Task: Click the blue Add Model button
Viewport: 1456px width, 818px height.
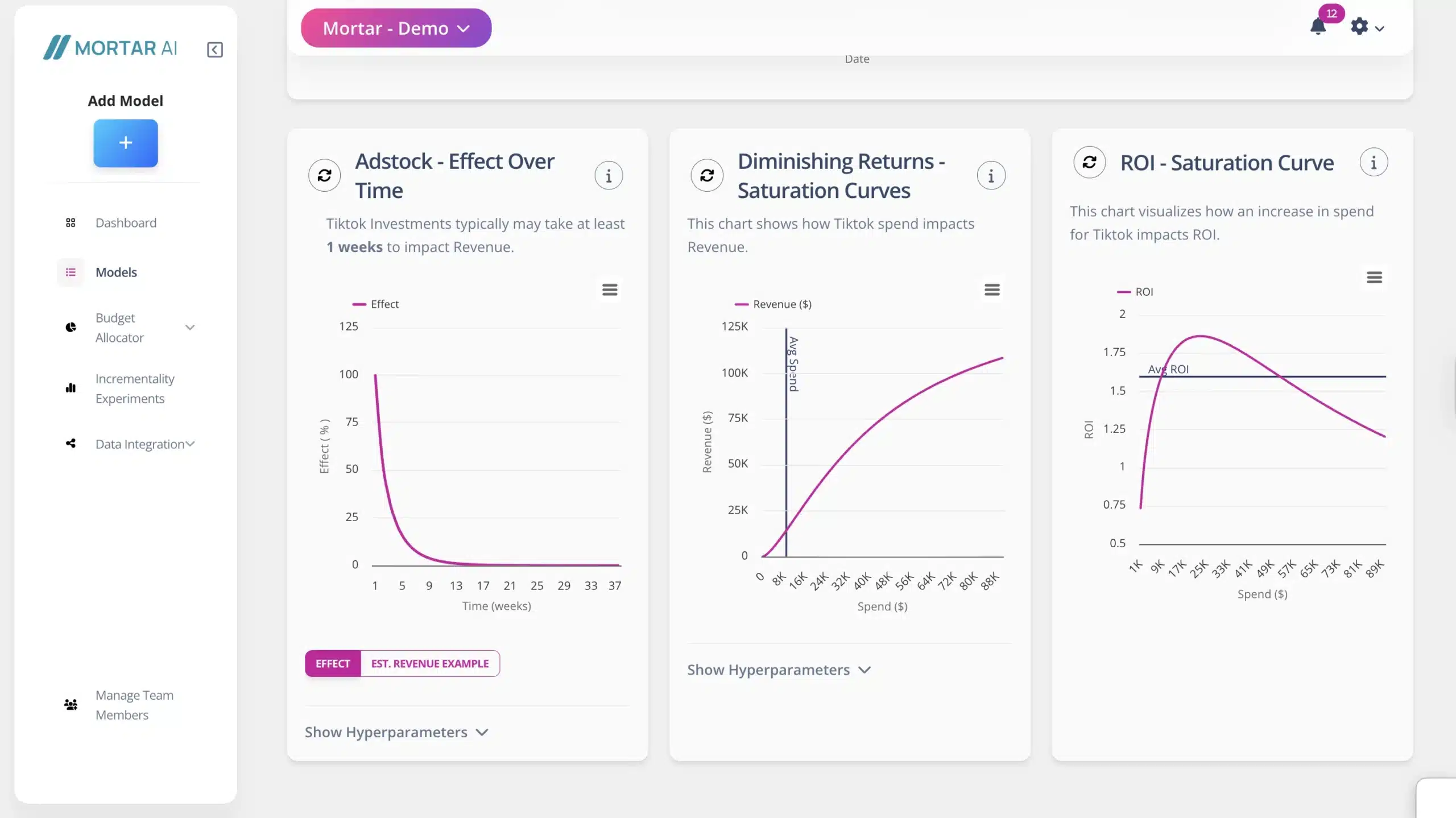Action: pyautogui.click(x=126, y=143)
